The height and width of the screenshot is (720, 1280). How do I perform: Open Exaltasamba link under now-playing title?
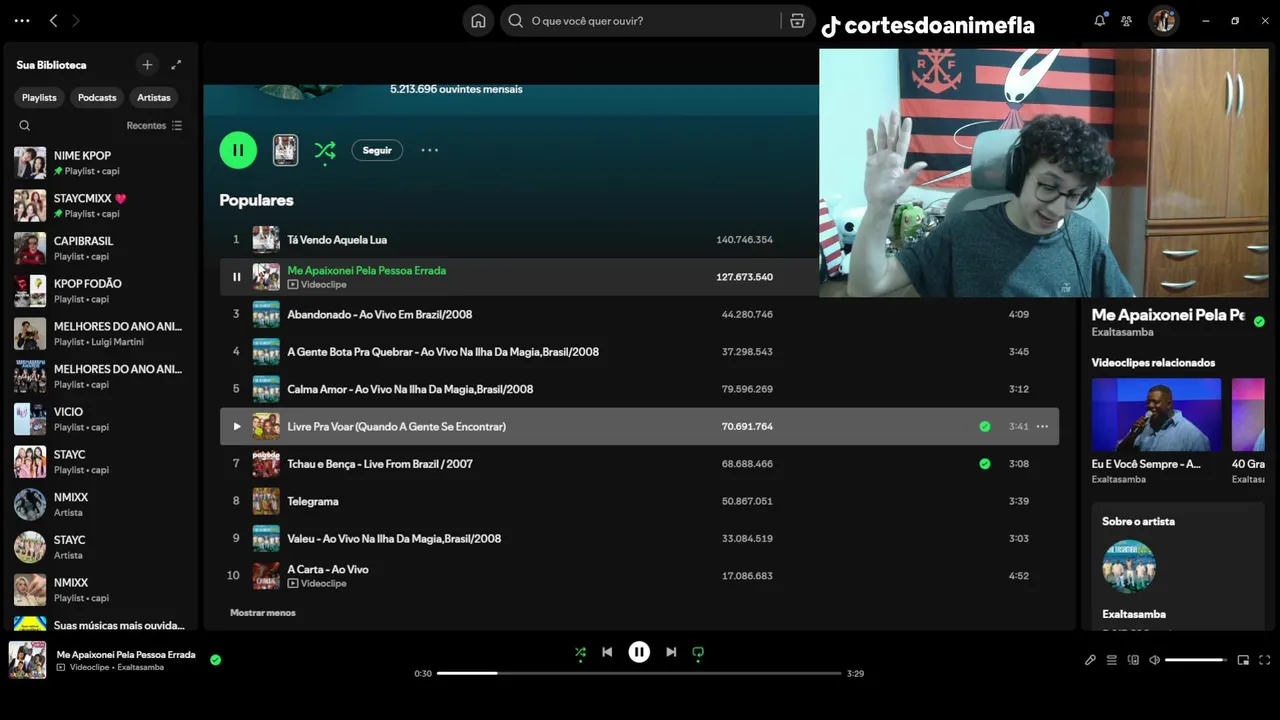tap(1122, 332)
